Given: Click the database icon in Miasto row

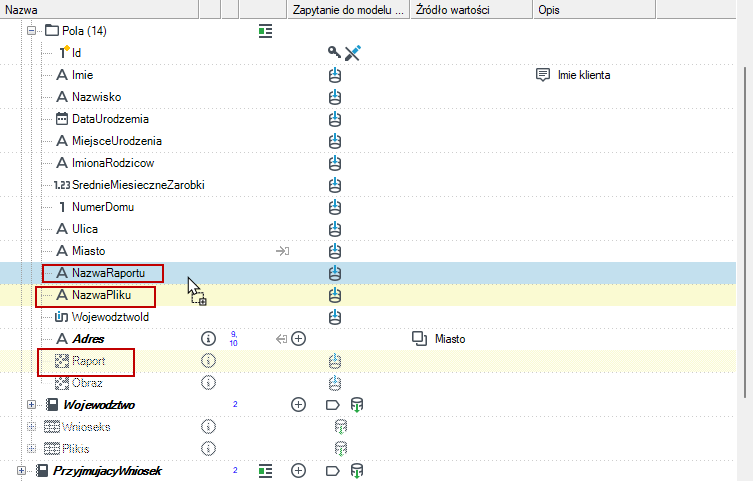Looking at the screenshot, I should [x=335, y=252].
